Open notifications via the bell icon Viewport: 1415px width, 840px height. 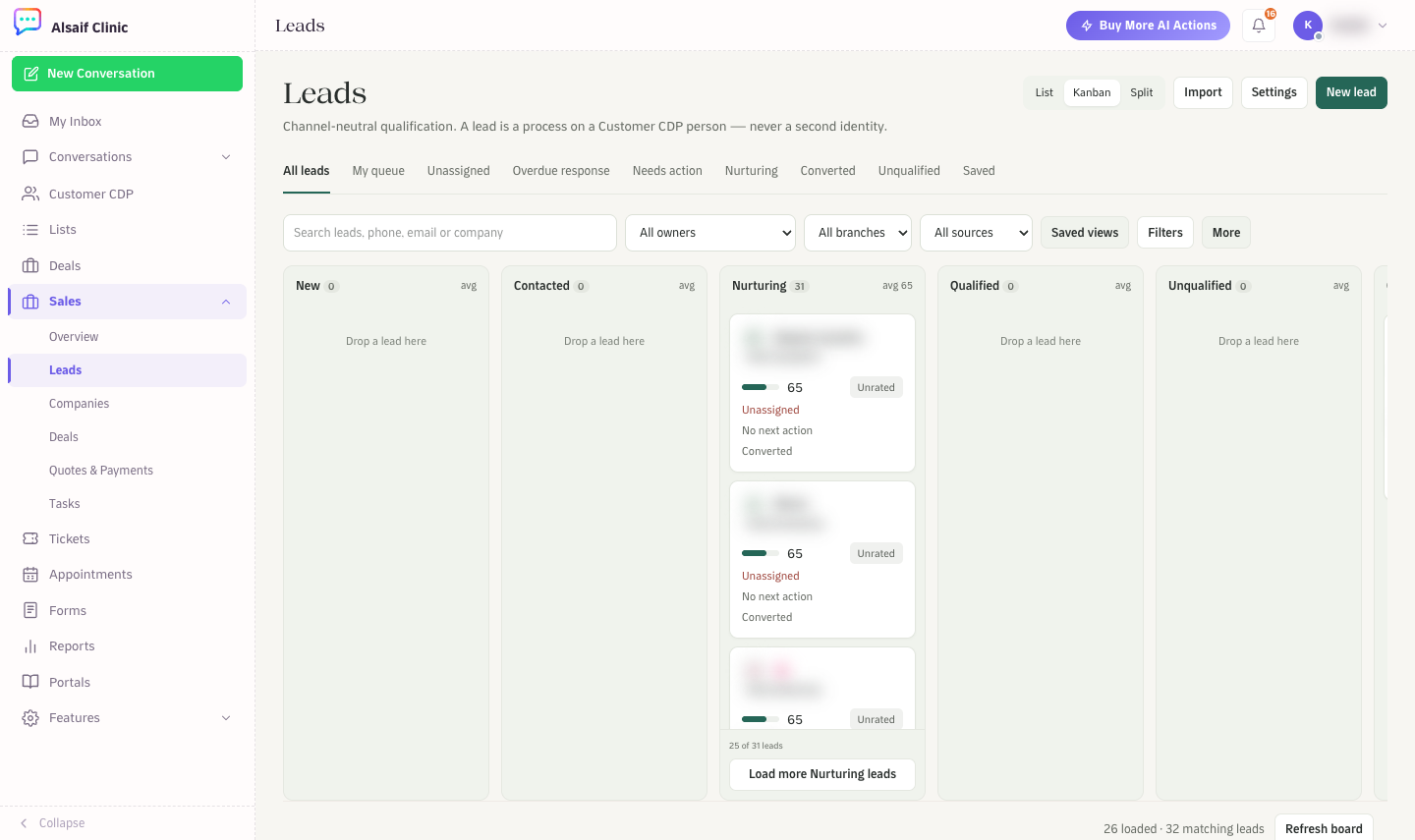(x=1259, y=26)
